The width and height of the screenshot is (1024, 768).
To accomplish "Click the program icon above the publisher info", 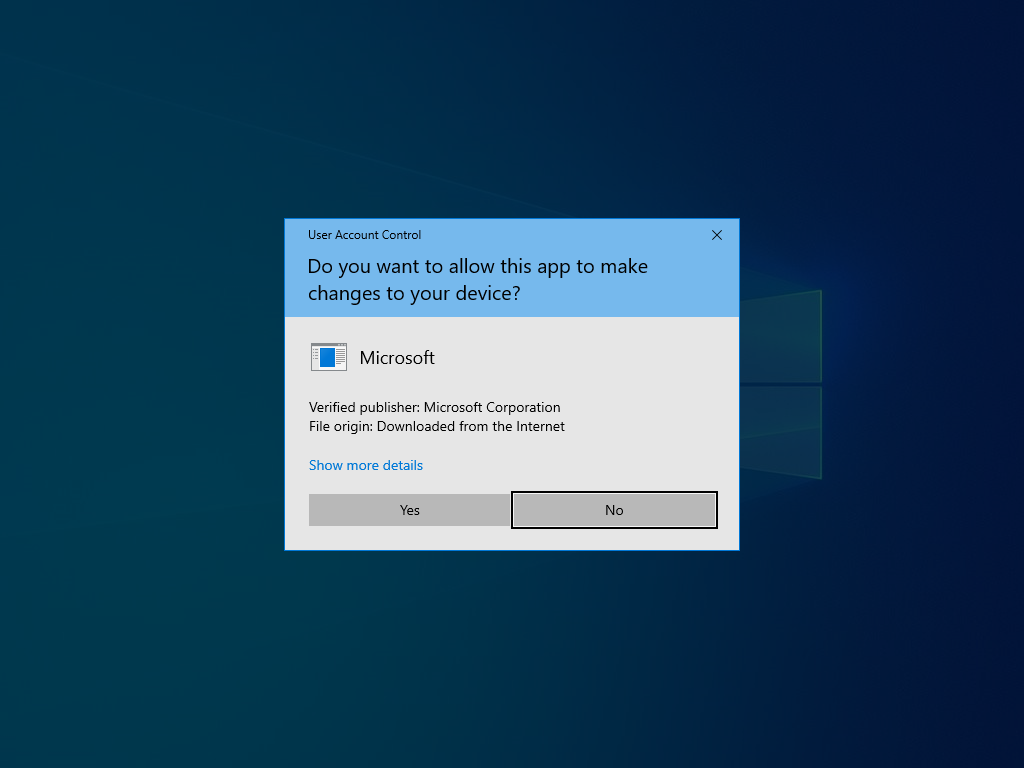I will 329,357.
